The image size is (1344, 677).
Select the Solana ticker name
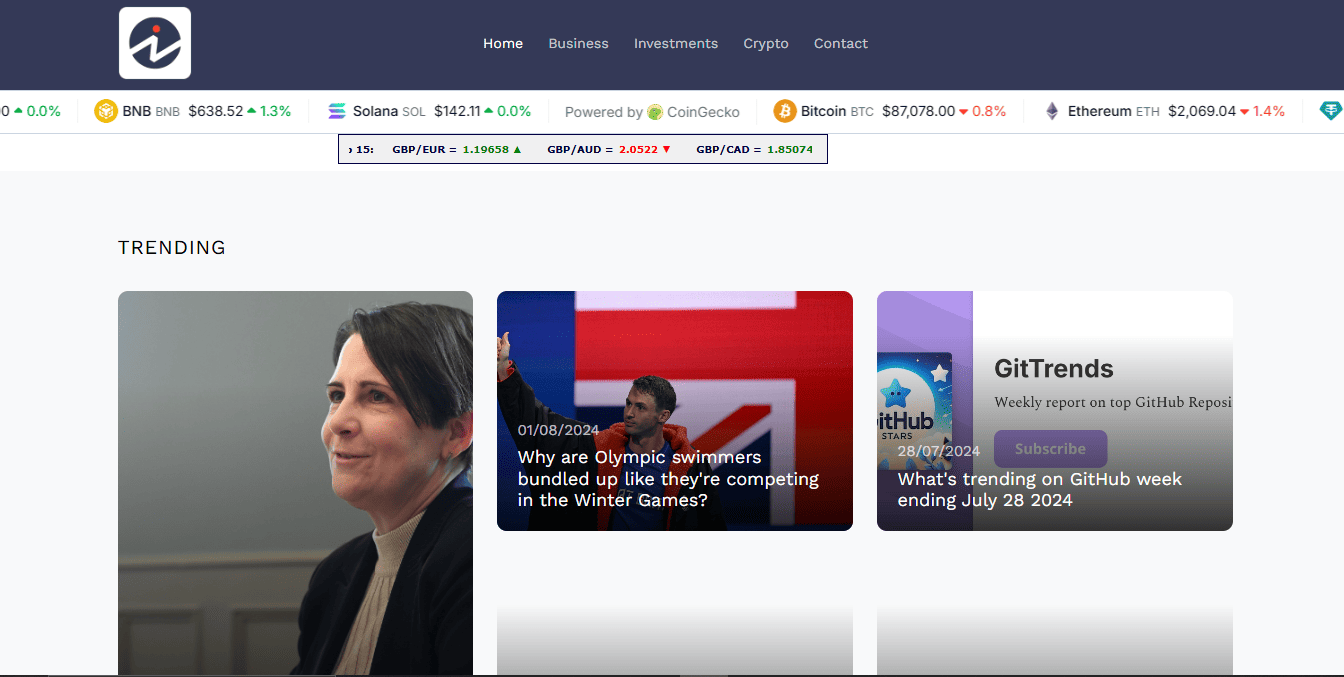375,111
